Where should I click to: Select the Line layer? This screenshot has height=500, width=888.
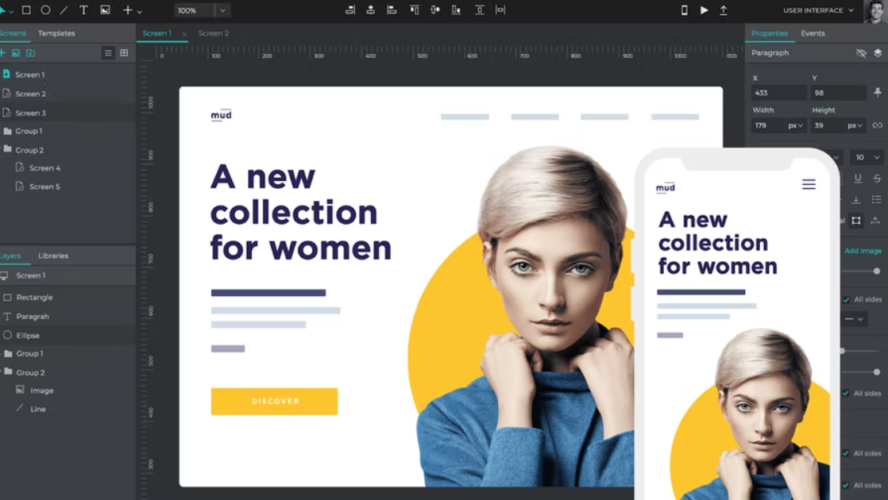click(38, 409)
